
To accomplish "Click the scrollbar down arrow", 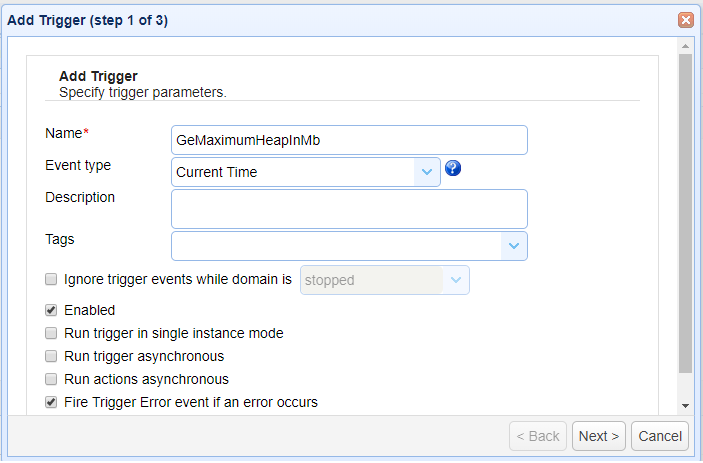I will click(685, 405).
